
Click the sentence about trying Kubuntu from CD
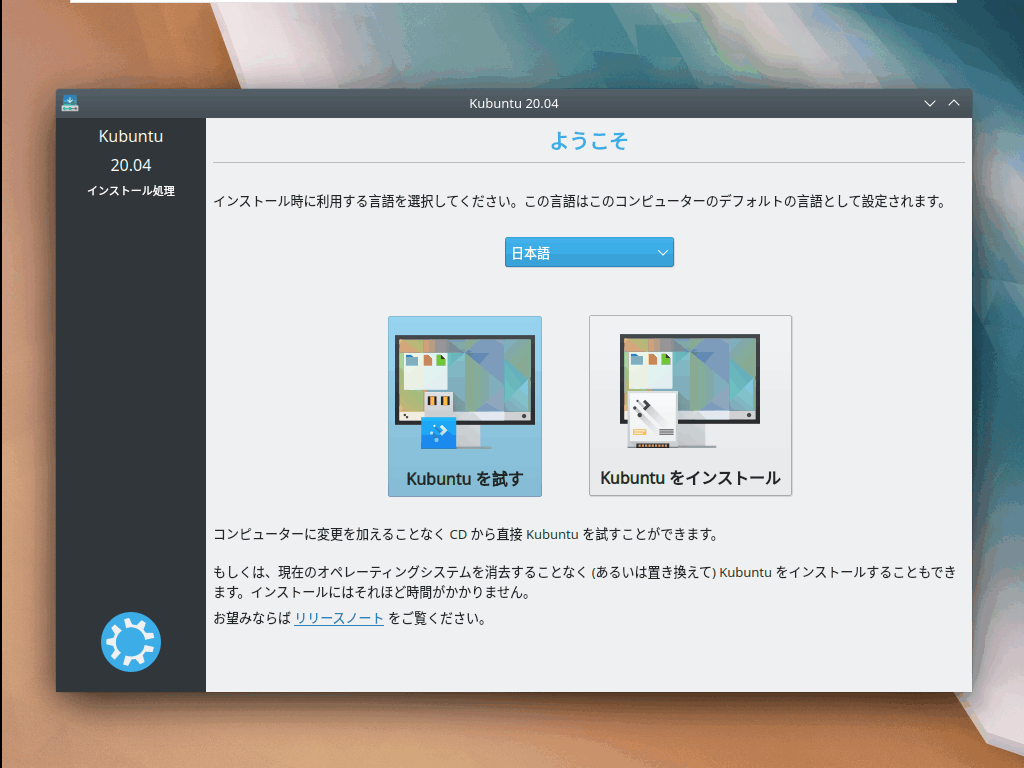pyautogui.click(x=466, y=534)
